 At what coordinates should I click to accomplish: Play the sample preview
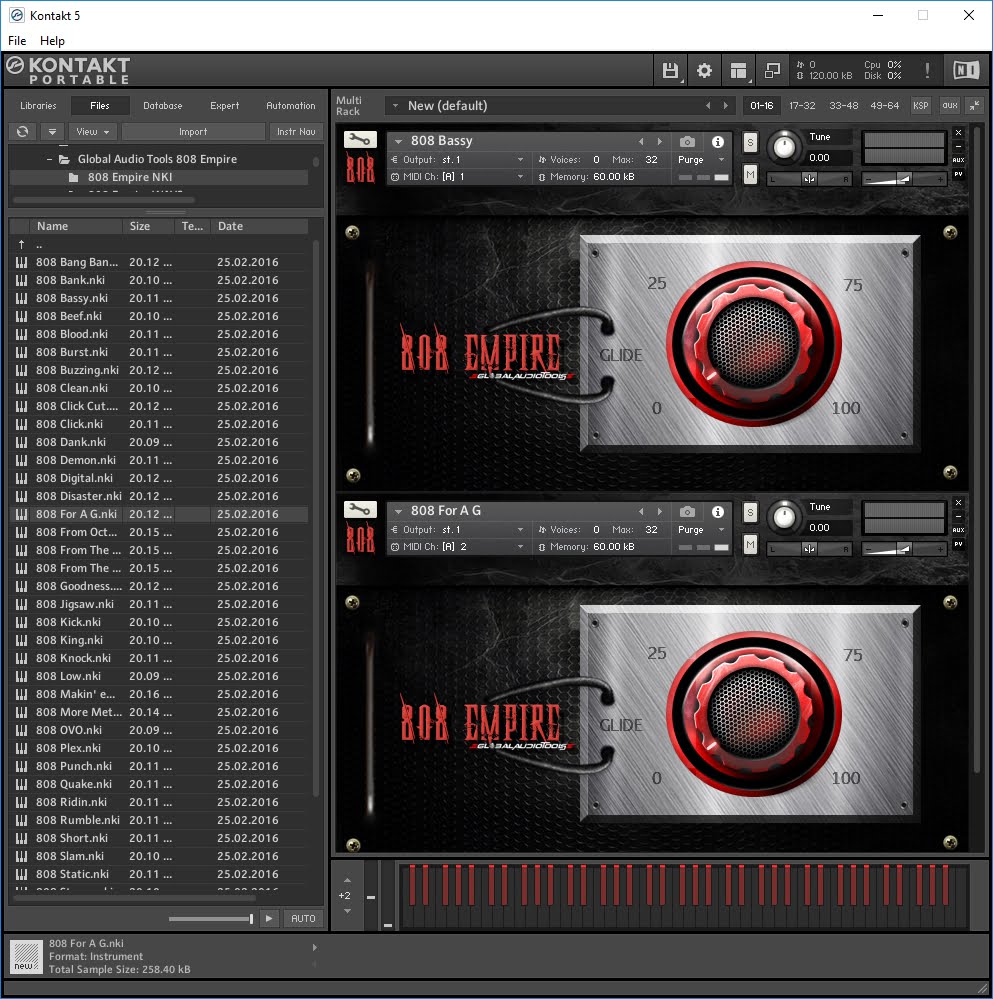(269, 918)
